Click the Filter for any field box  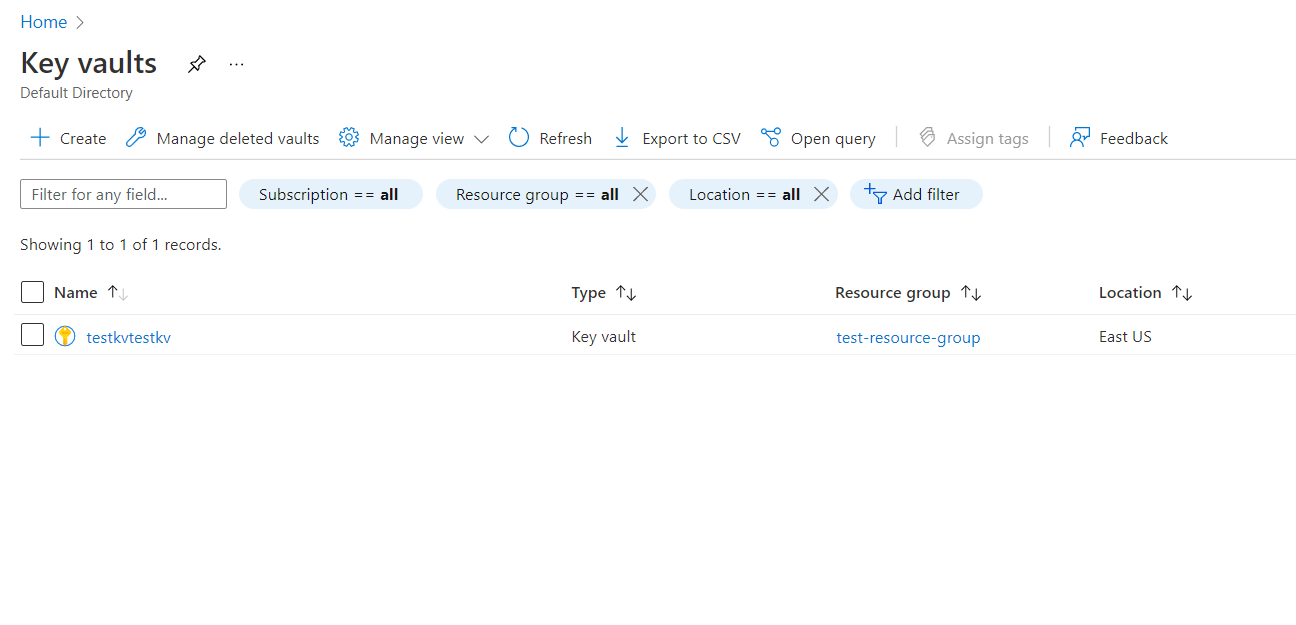(x=123, y=194)
